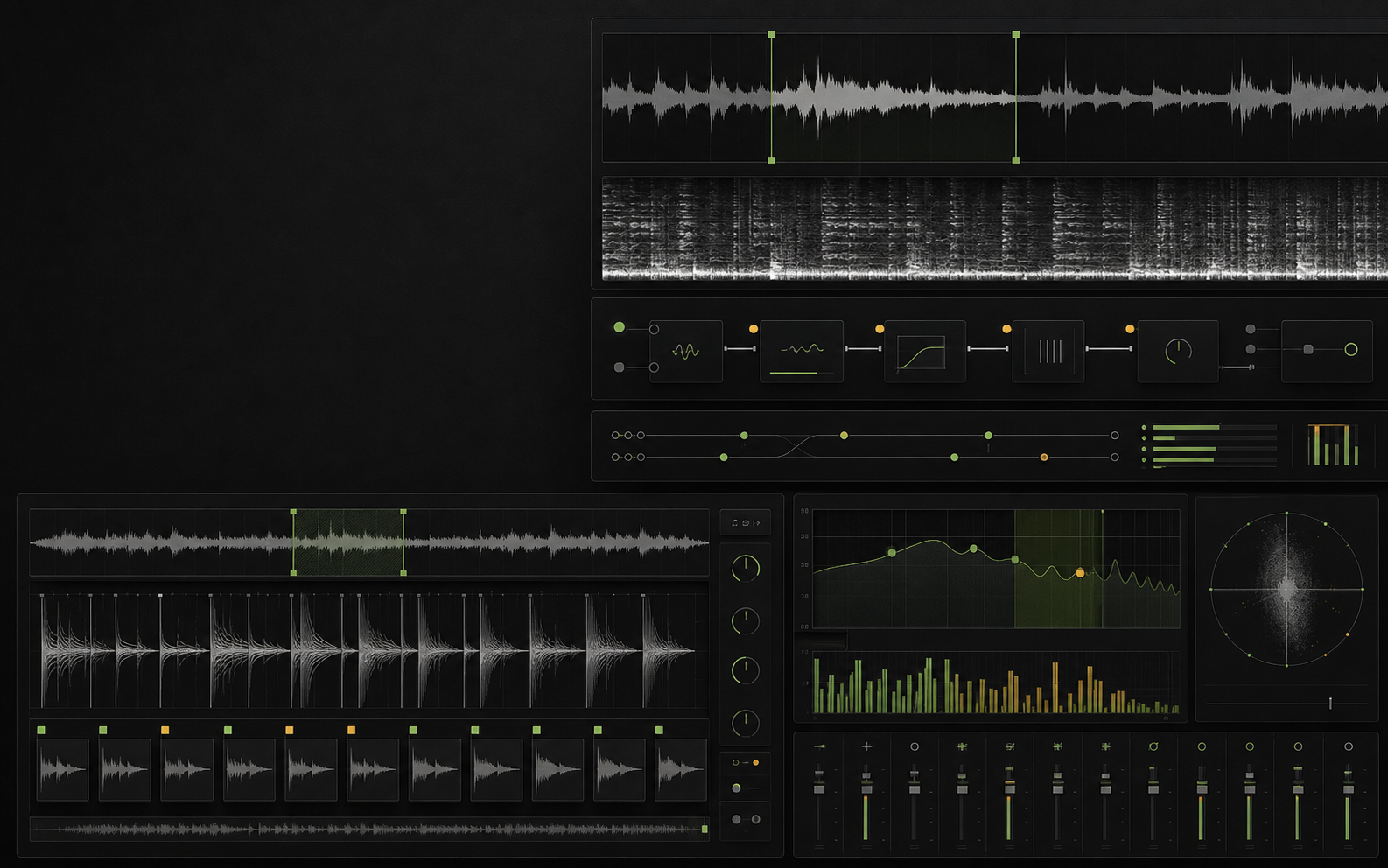This screenshot has width=1388, height=868.
Task: Select the four-vertical-bars module in signal chain
Action: click(1048, 351)
